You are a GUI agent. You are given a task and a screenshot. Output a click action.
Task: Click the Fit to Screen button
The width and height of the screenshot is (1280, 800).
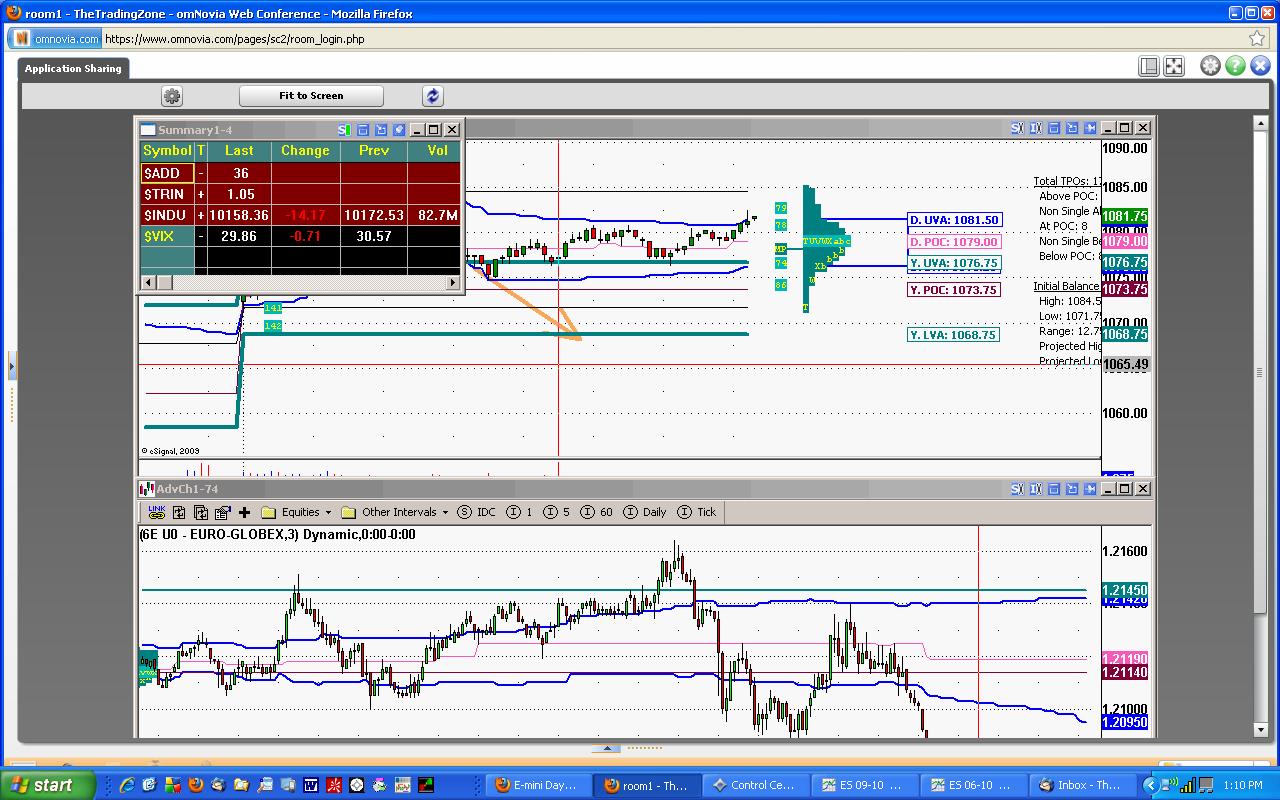[x=311, y=96]
